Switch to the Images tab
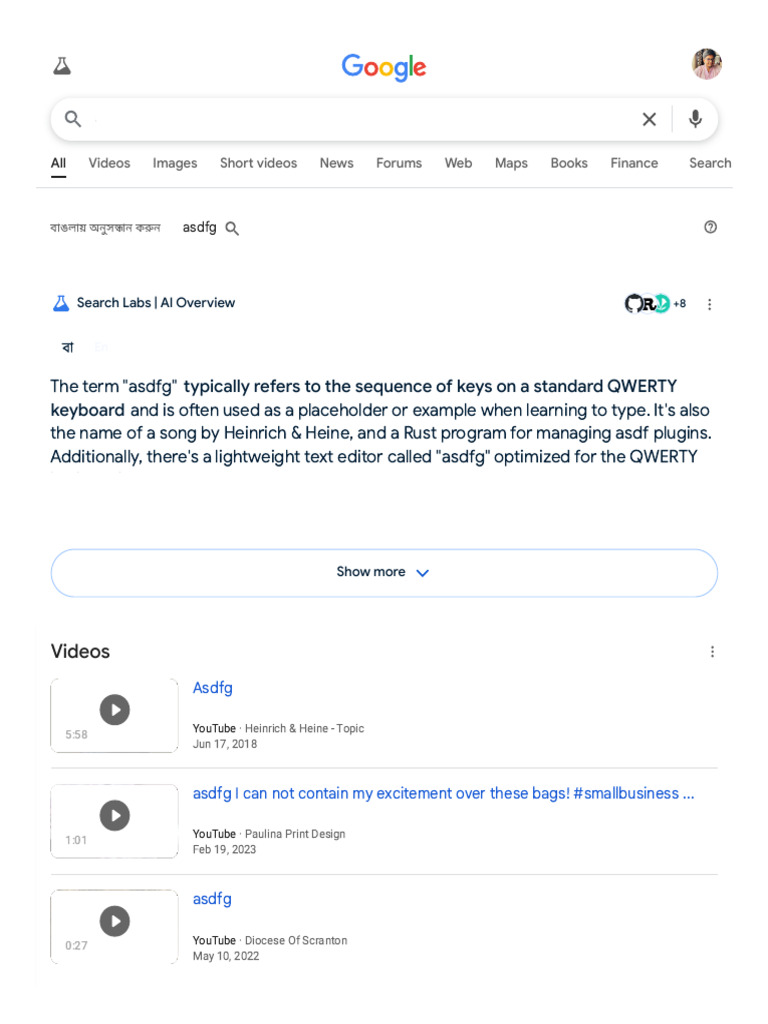 click(175, 163)
